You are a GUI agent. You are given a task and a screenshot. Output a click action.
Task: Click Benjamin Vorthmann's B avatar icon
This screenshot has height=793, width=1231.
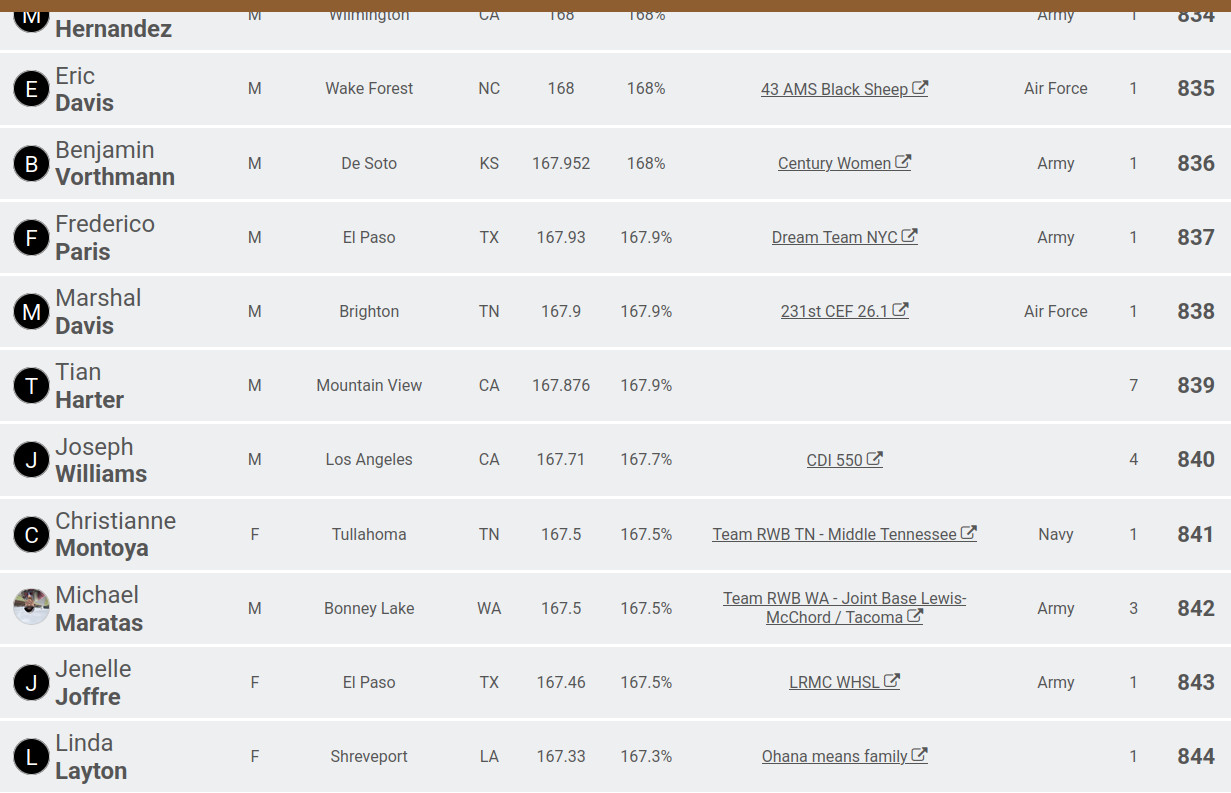pos(31,164)
